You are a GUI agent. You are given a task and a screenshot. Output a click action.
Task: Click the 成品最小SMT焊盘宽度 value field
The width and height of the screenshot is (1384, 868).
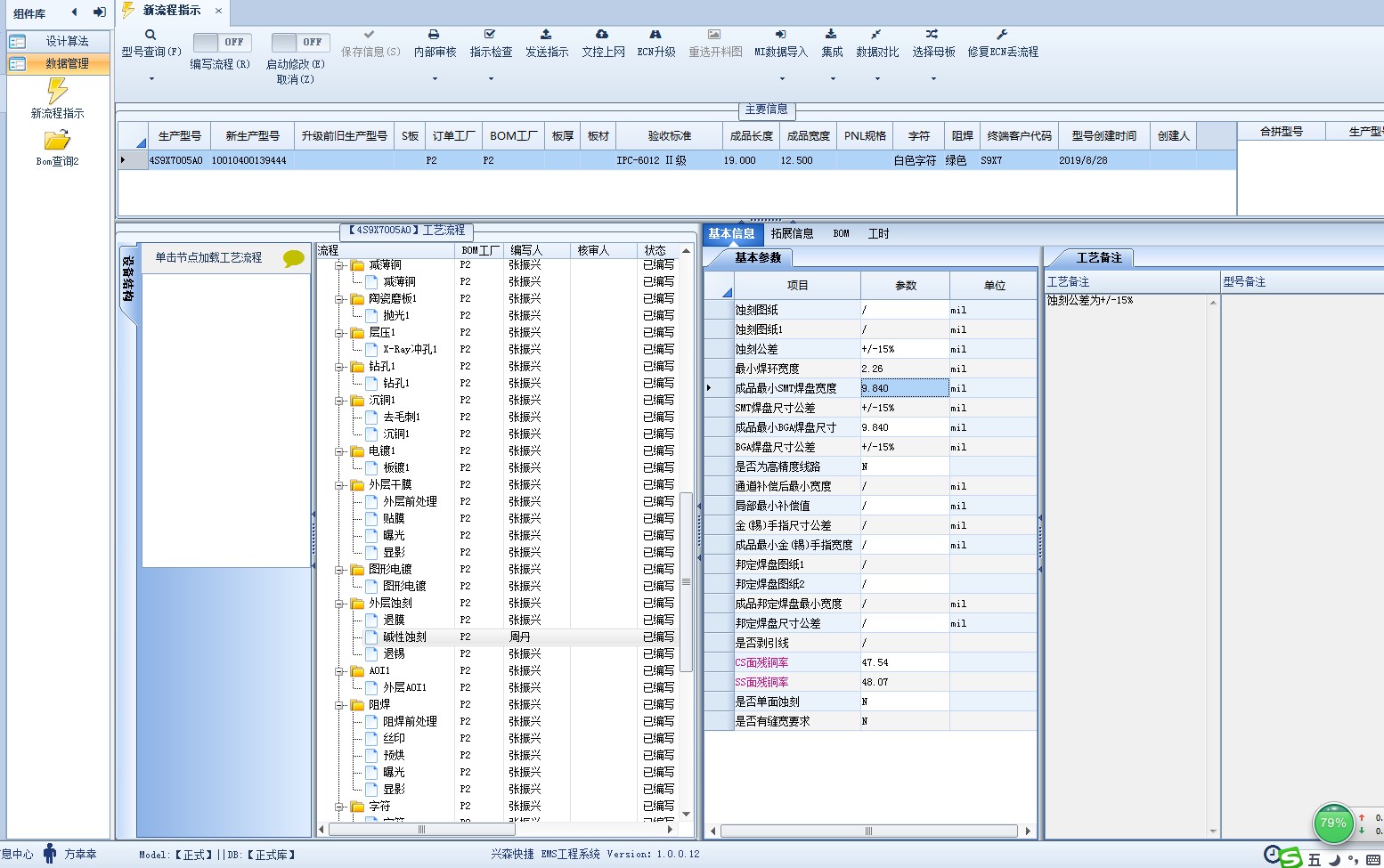905,388
